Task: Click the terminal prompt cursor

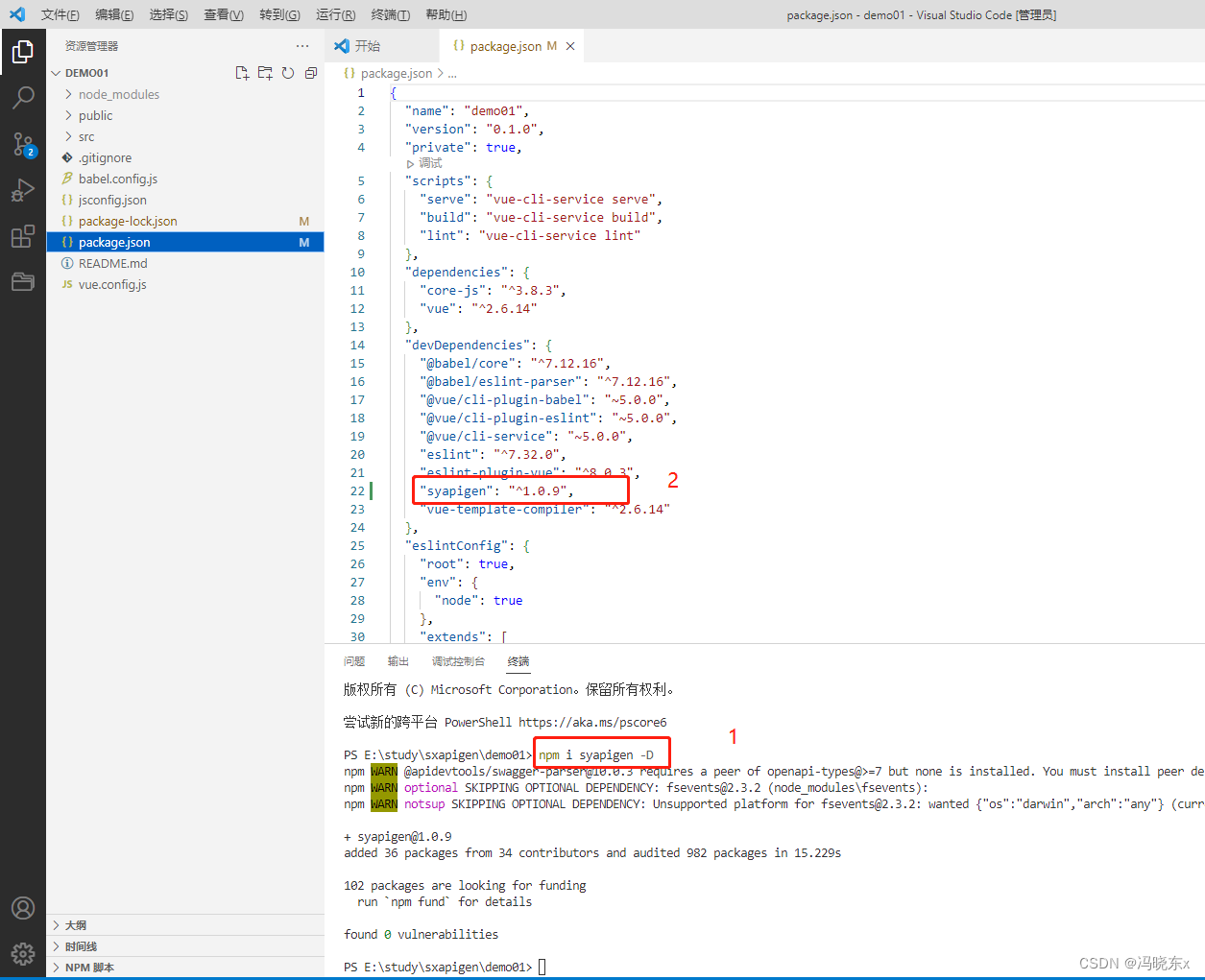Action: (x=542, y=967)
